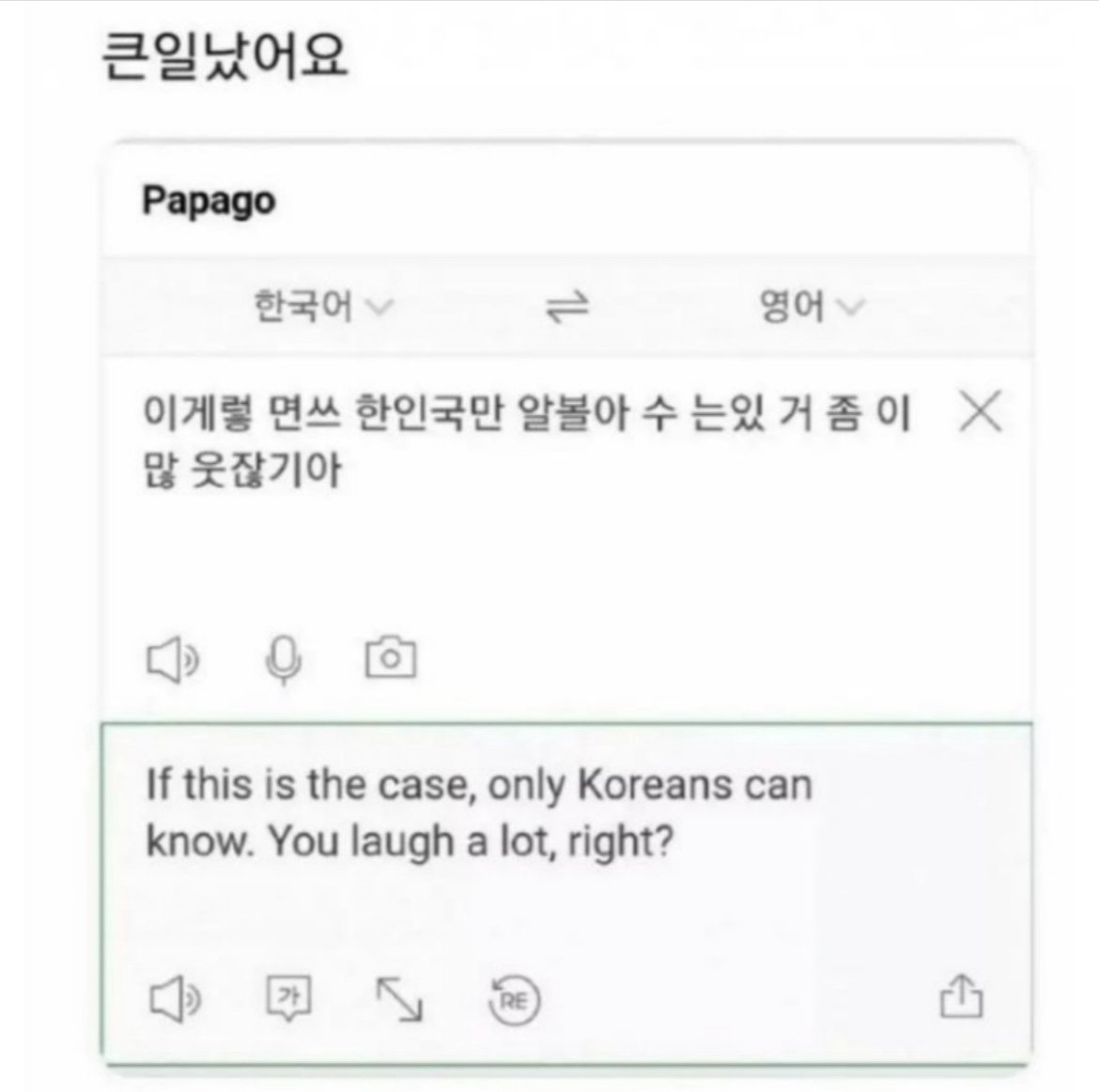Click the chevron beside 한국어
The height and width of the screenshot is (1092, 1099).
(379, 307)
